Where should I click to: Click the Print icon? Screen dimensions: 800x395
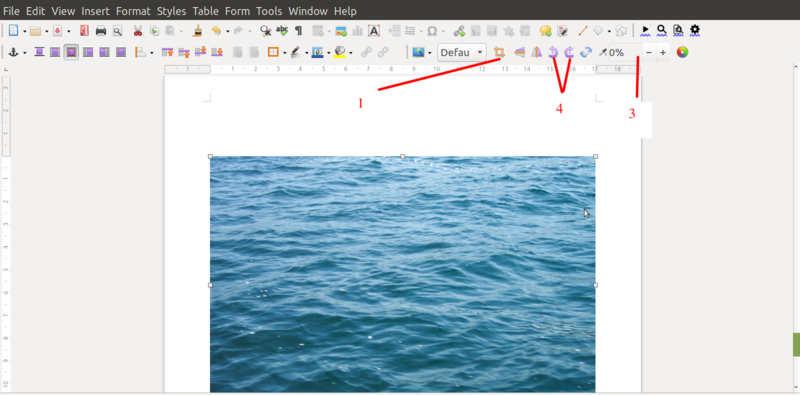pyautogui.click(x=101, y=31)
